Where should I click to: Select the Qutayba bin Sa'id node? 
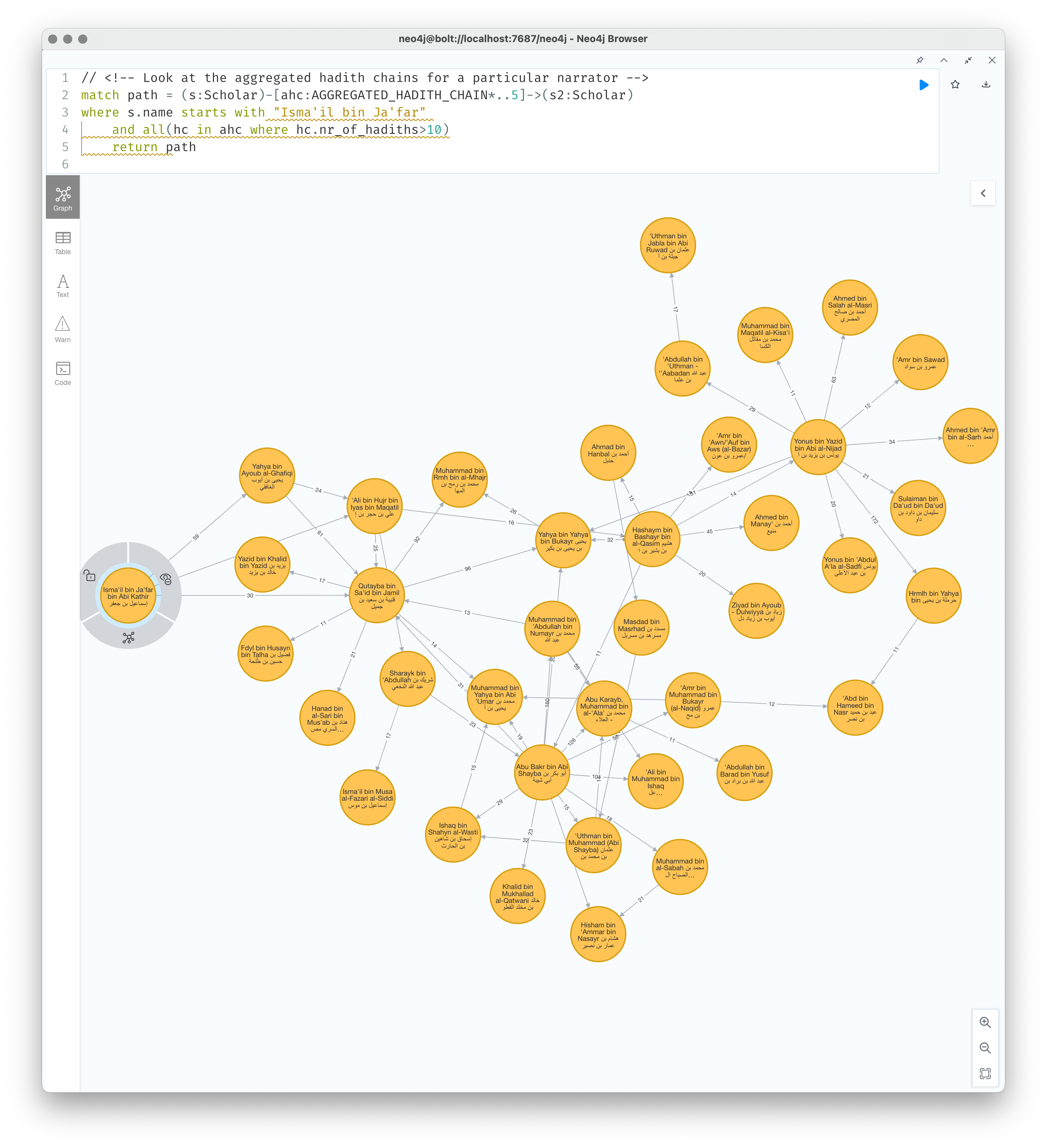click(376, 596)
